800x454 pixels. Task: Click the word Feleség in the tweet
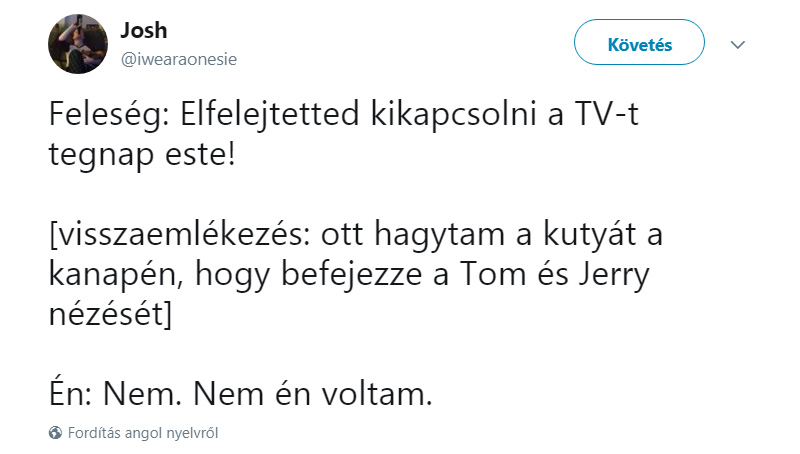[109, 115]
